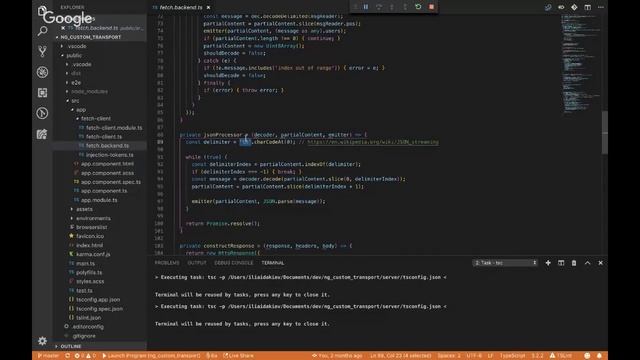Click Launch Program debug status bar item

(x=151, y=356)
